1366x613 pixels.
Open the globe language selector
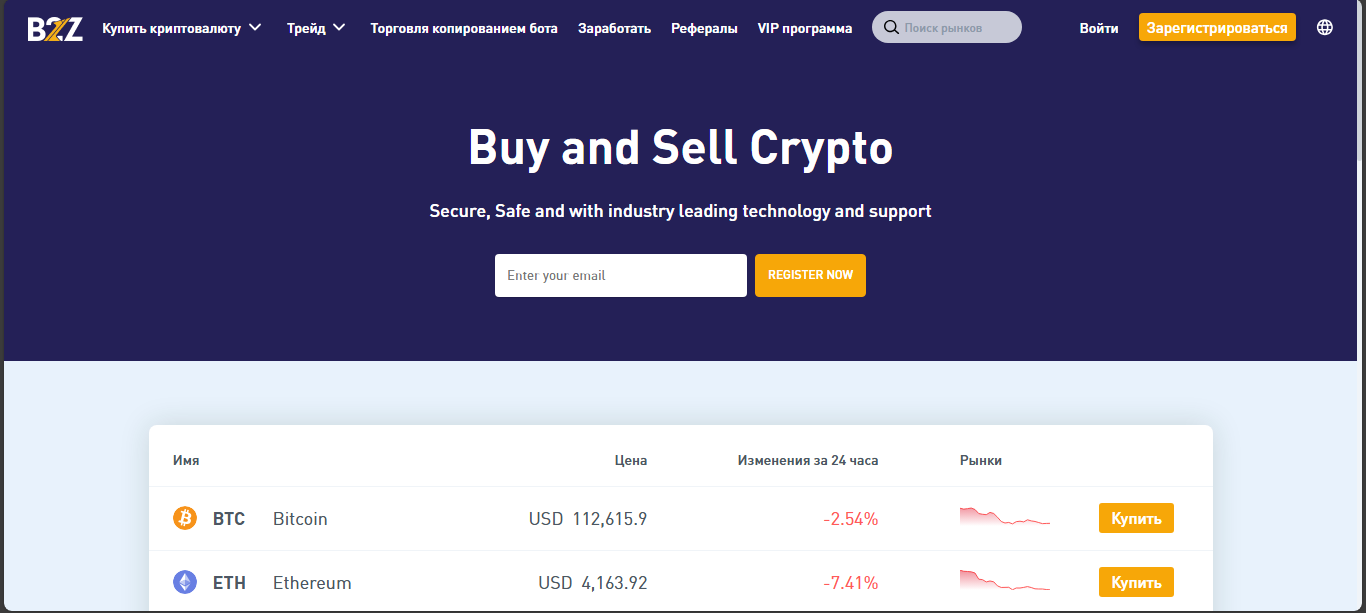click(x=1325, y=28)
